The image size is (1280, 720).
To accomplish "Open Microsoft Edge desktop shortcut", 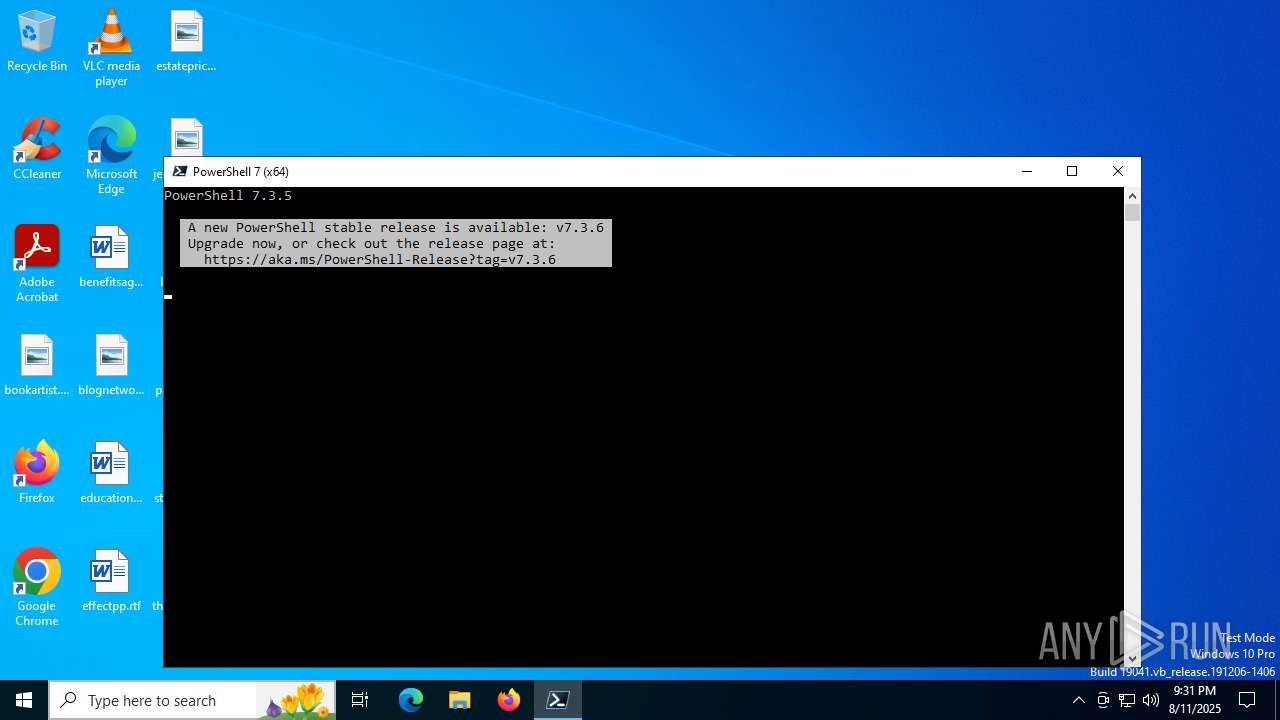I will [111, 156].
